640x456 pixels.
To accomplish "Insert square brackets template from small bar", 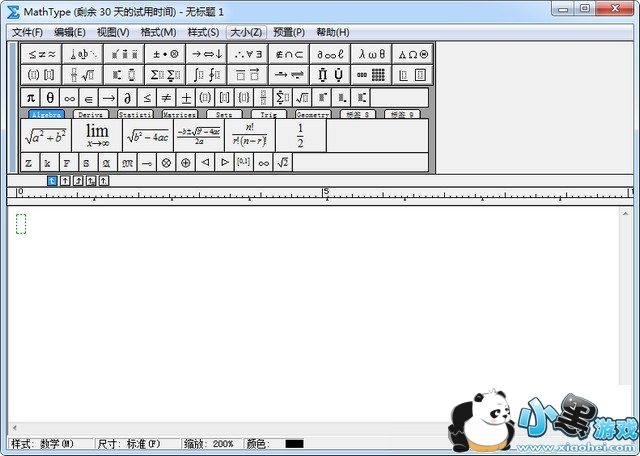I will pyautogui.click(x=224, y=98).
